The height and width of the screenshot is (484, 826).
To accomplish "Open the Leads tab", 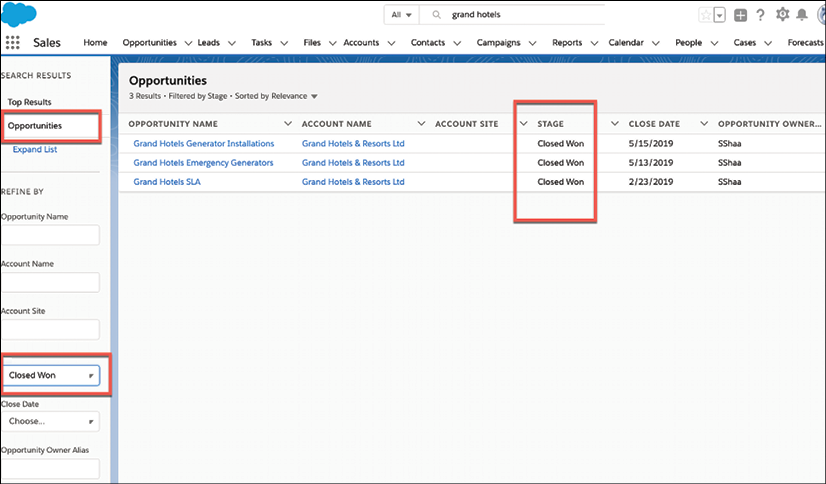I will [x=209, y=43].
